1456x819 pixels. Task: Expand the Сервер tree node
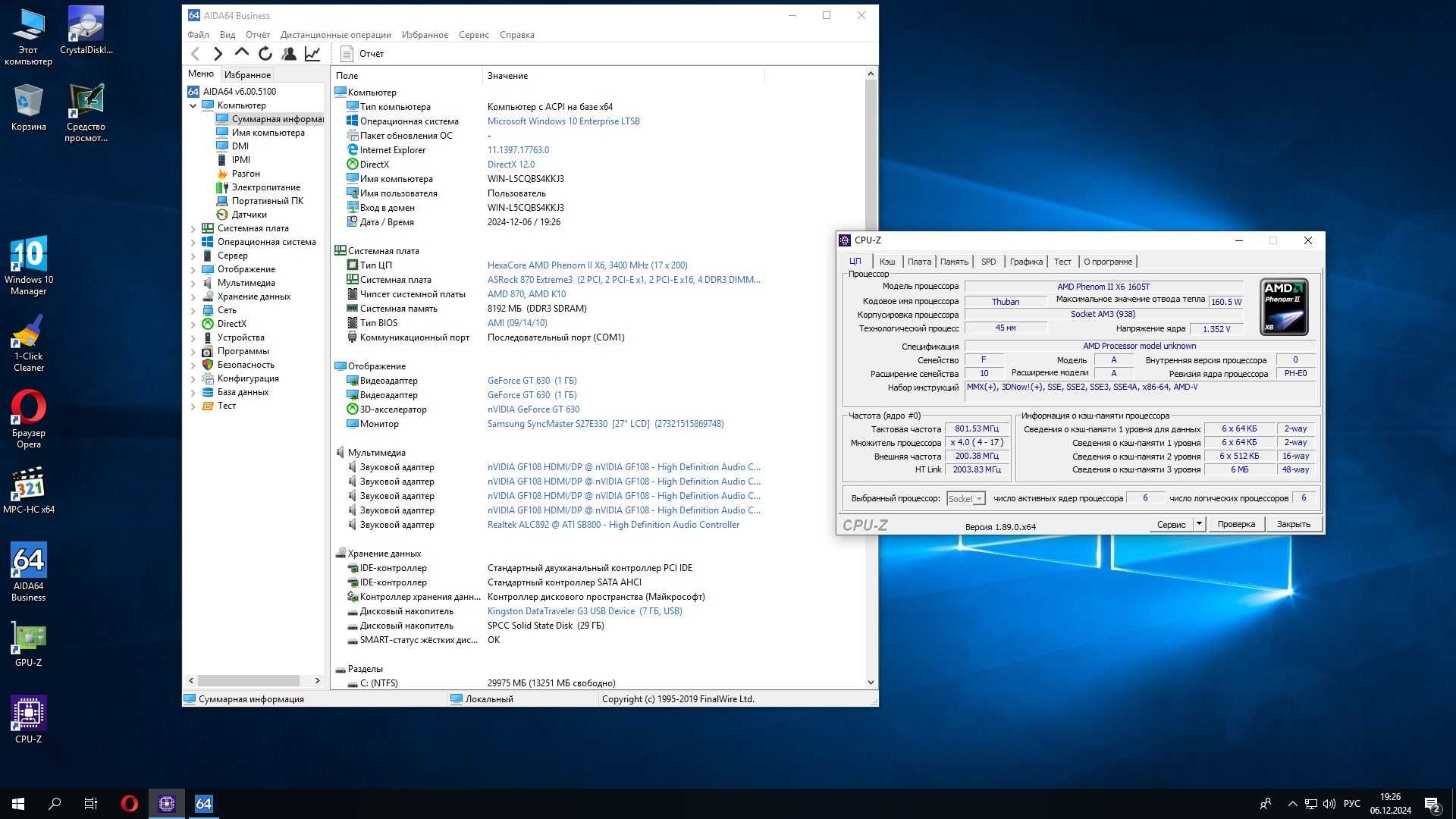pos(193,256)
